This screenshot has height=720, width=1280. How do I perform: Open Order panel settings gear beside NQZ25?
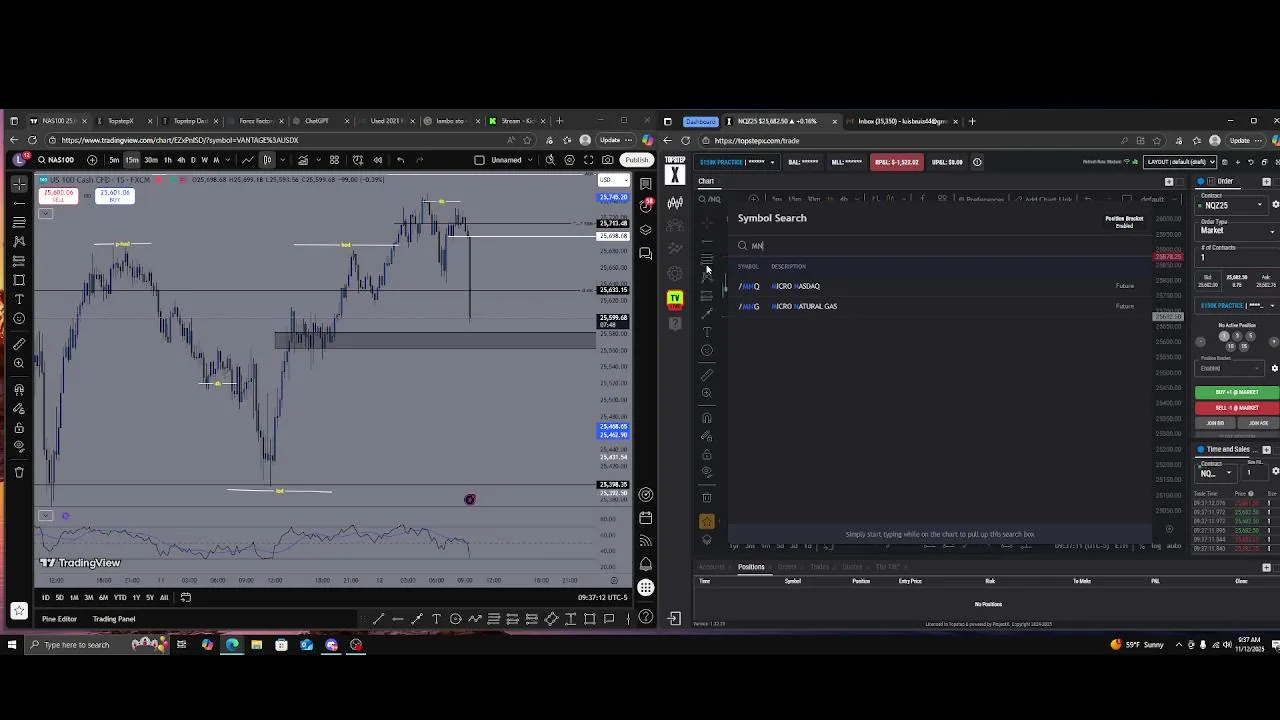point(1275,205)
